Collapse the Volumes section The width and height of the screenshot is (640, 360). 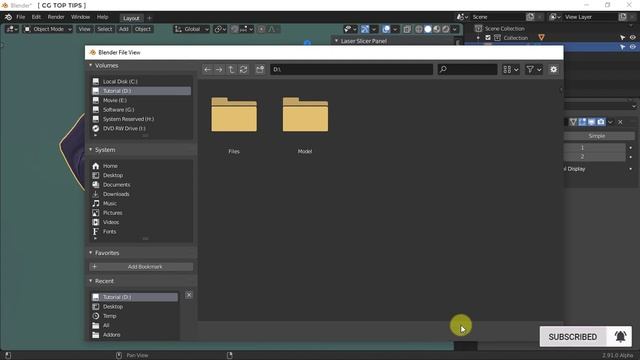coord(91,65)
